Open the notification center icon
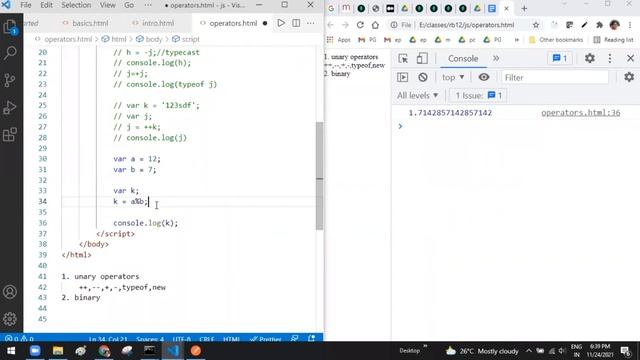 [x=626, y=351]
